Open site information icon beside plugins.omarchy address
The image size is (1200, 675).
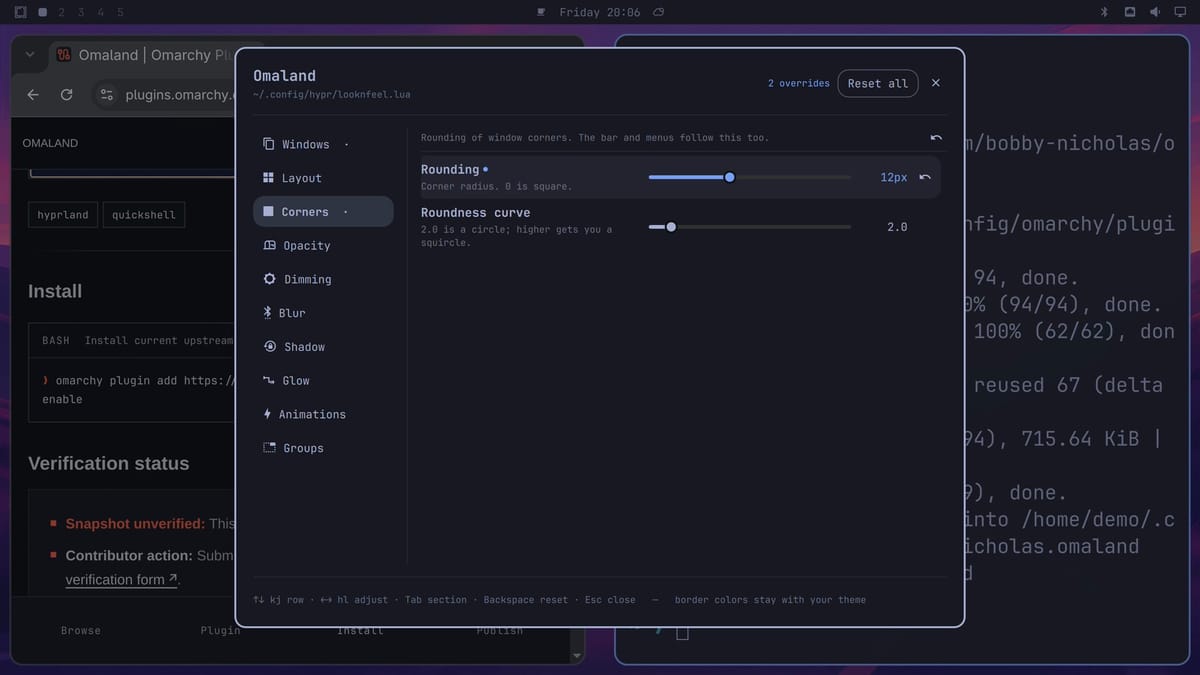point(107,95)
